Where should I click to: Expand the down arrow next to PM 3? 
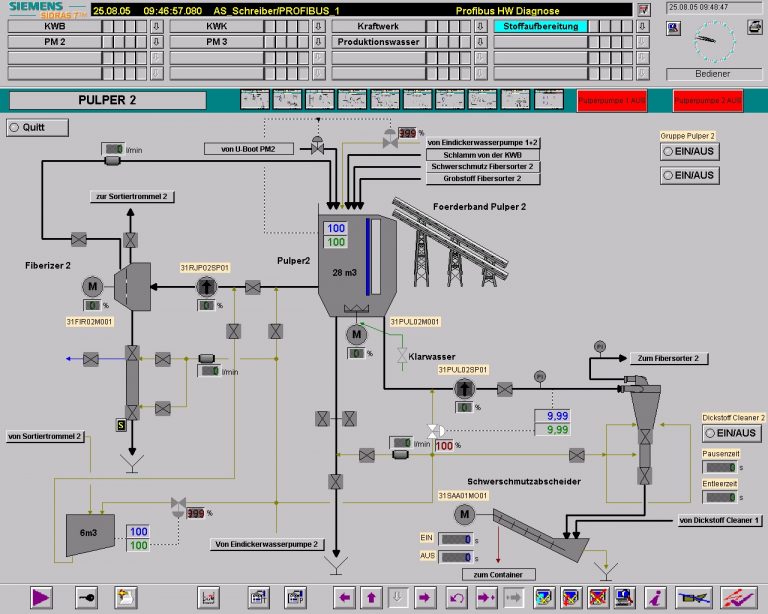coord(318,43)
